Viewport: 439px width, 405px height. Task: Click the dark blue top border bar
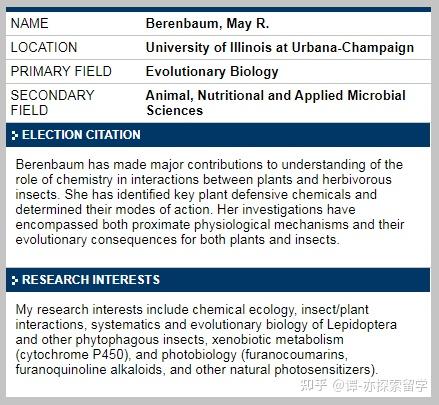(x=218, y=9)
